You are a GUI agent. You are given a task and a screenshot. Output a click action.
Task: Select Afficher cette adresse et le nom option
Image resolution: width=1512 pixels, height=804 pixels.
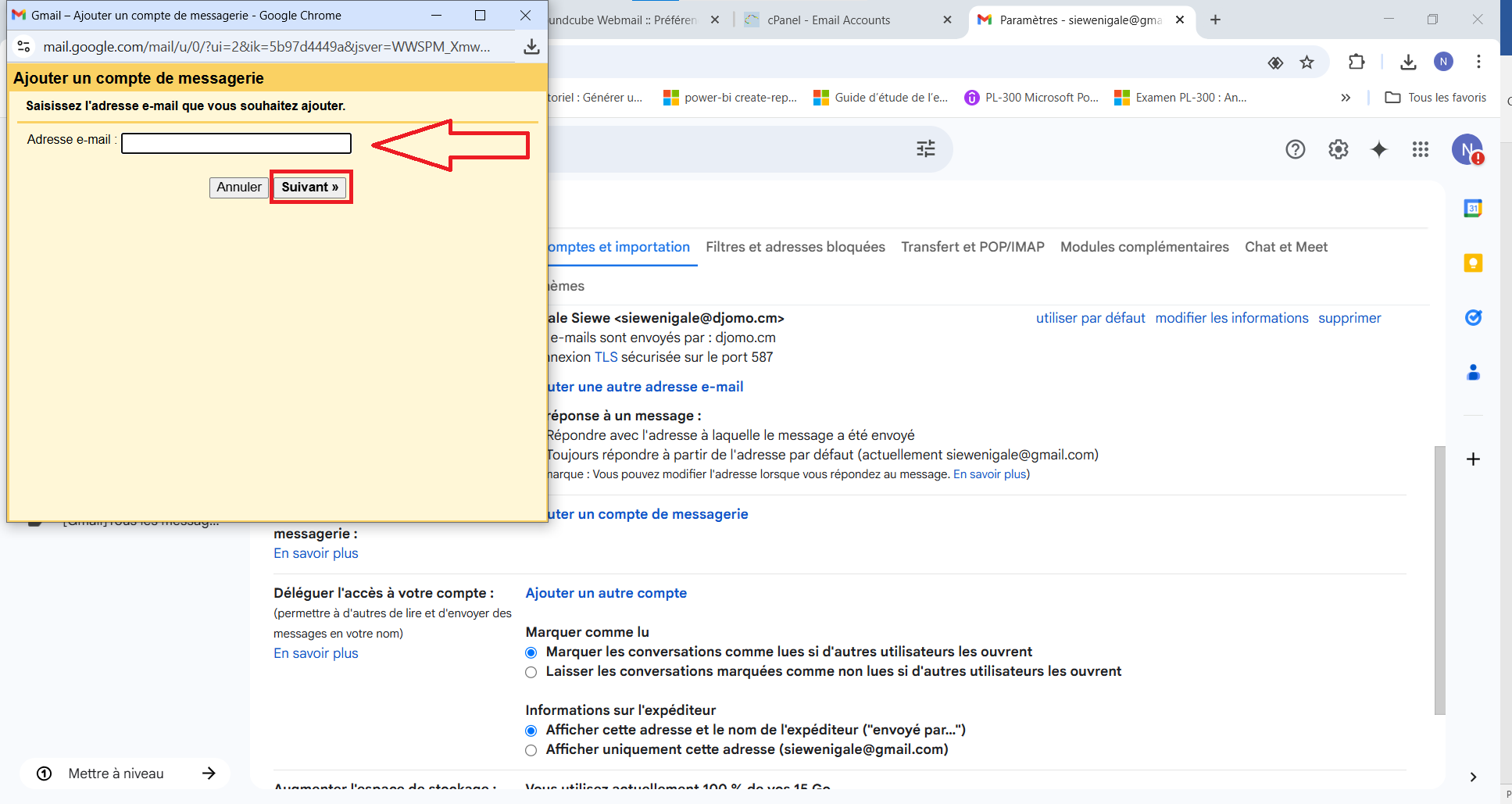[531, 731]
